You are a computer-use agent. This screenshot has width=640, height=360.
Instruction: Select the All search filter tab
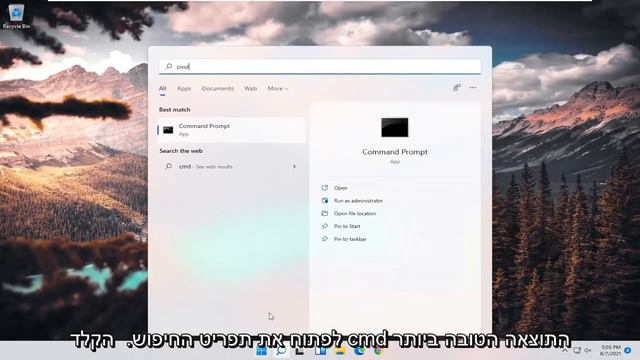[162, 89]
